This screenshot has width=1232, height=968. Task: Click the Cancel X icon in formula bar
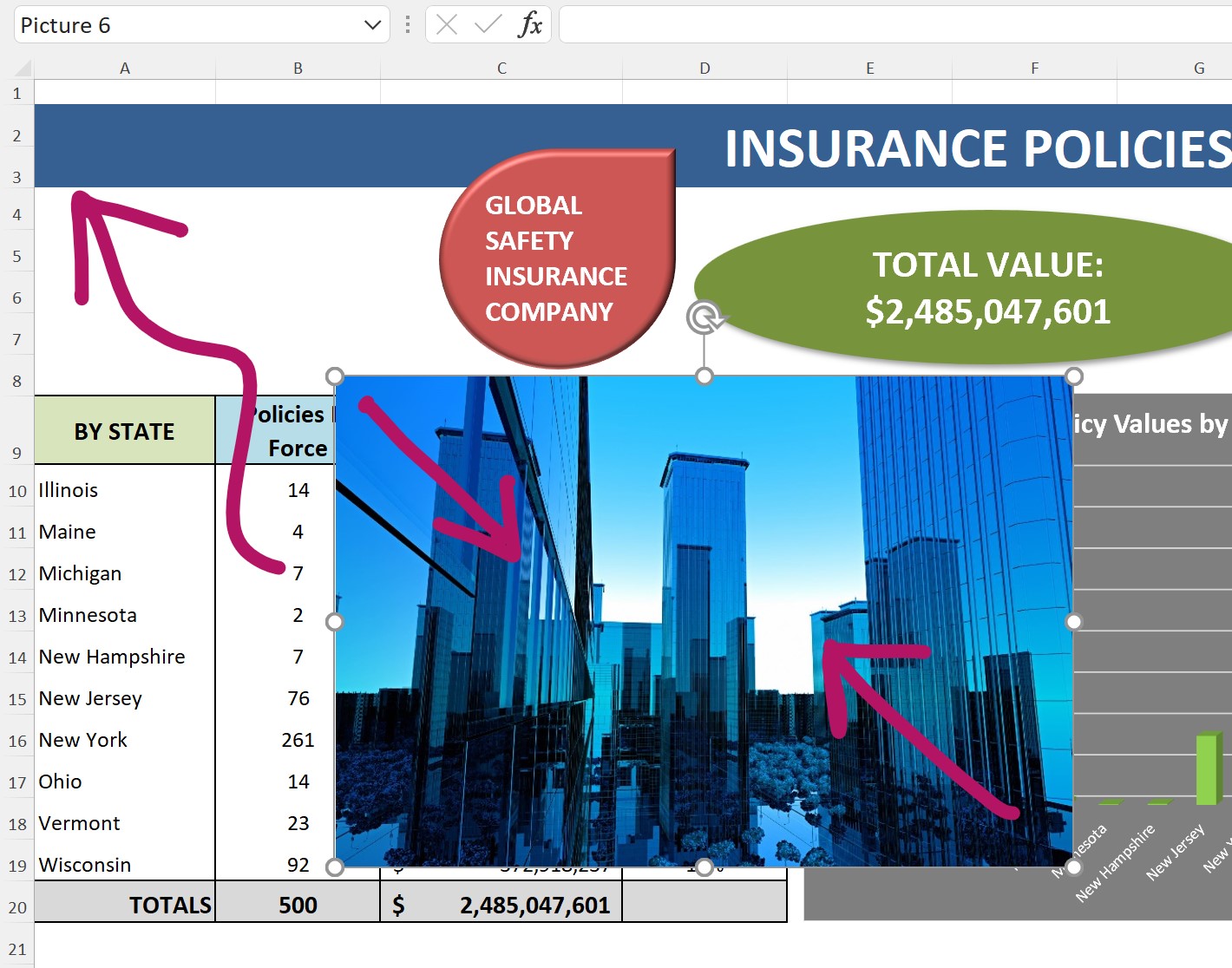point(447,25)
